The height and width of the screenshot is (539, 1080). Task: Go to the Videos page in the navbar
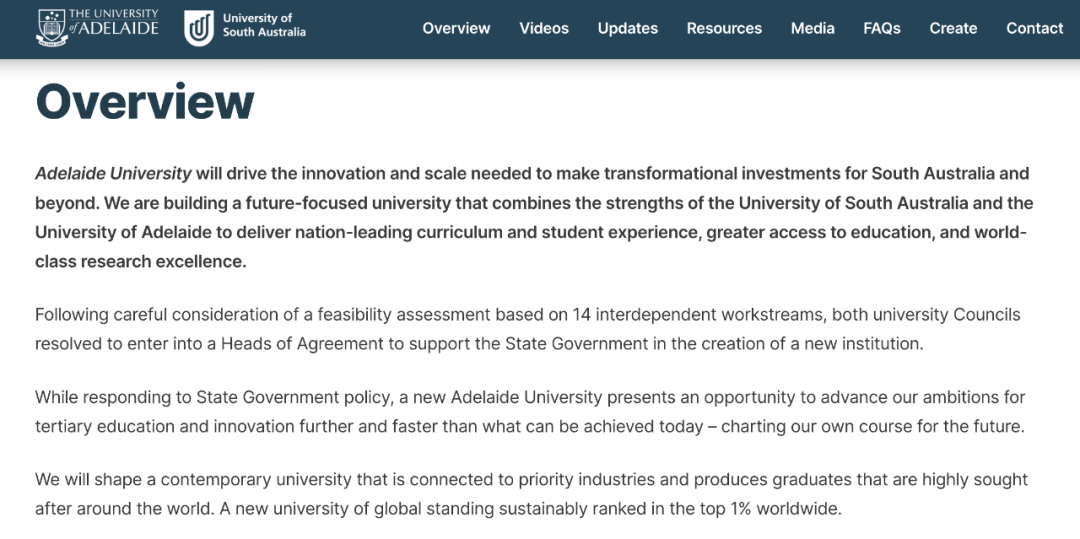click(544, 28)
